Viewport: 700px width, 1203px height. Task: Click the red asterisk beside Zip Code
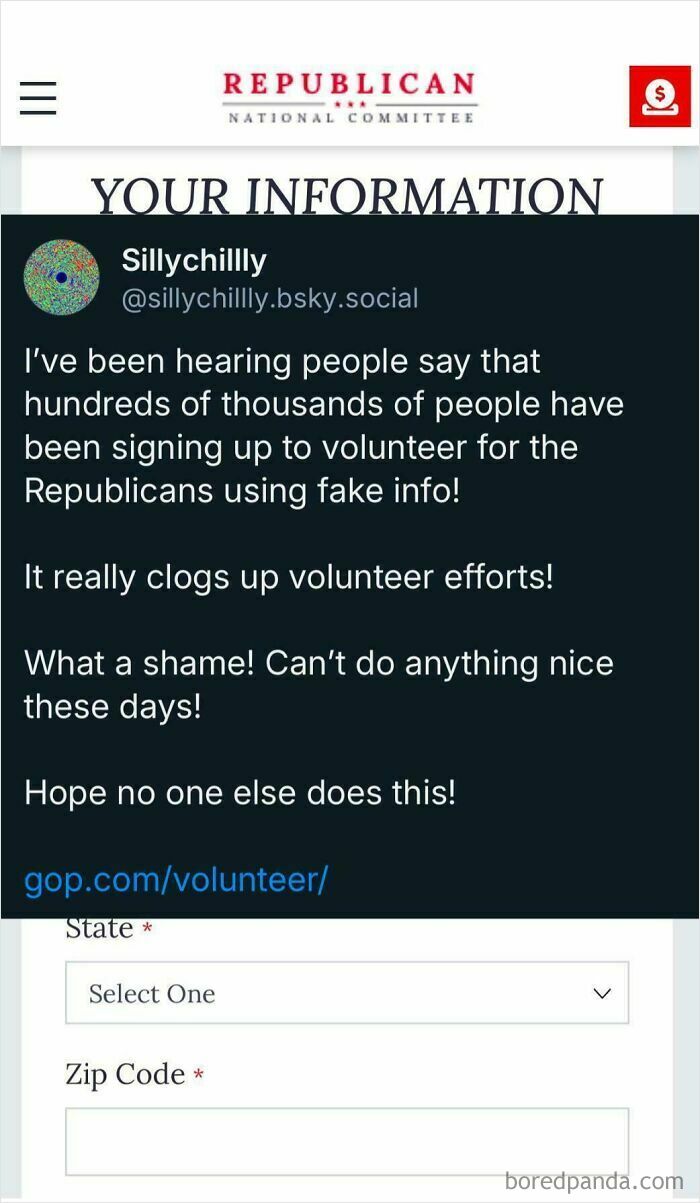click(199, 1074)
